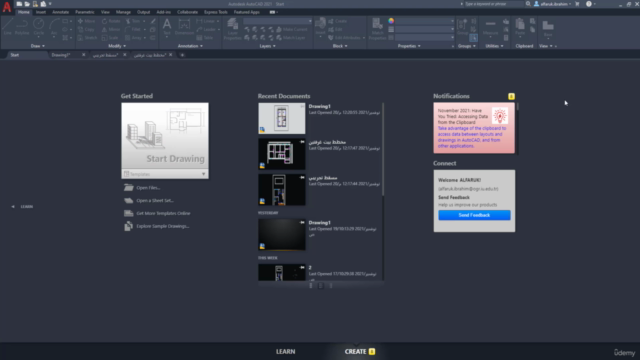The height and width of the screenshot is (360, 640).
Task: Select the Text annotation tool
Action: point(167,28)
